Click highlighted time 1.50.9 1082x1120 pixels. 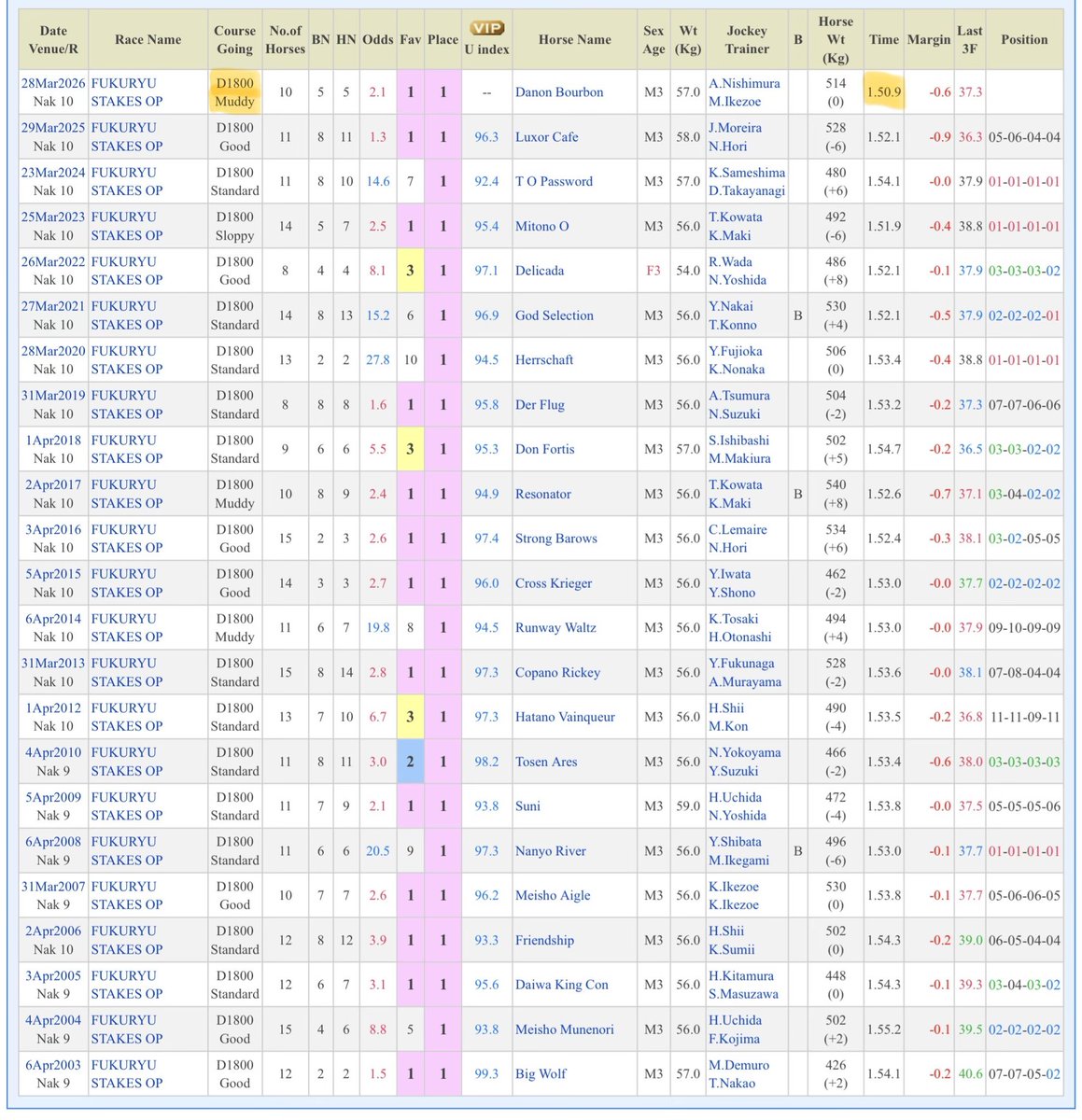pyautogui.click(x=884, y=92)
